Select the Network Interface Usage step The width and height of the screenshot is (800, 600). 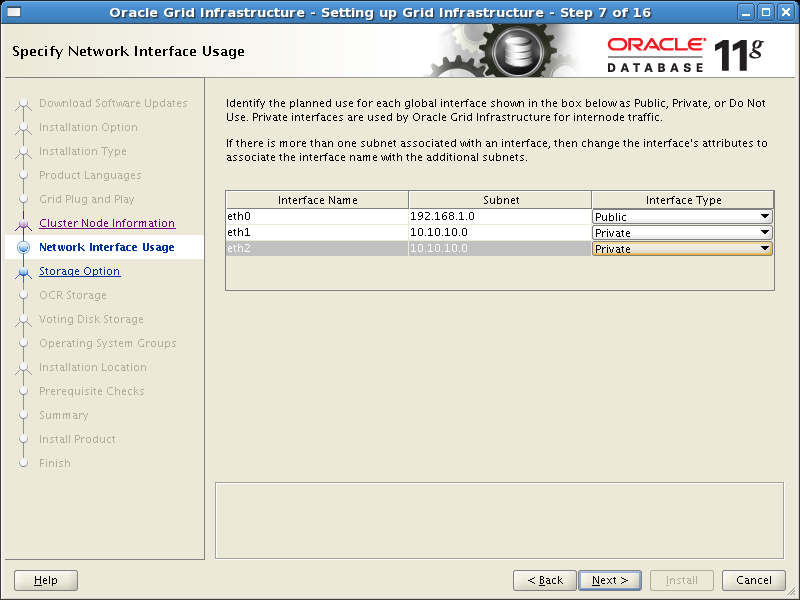(x=107, y=247)
